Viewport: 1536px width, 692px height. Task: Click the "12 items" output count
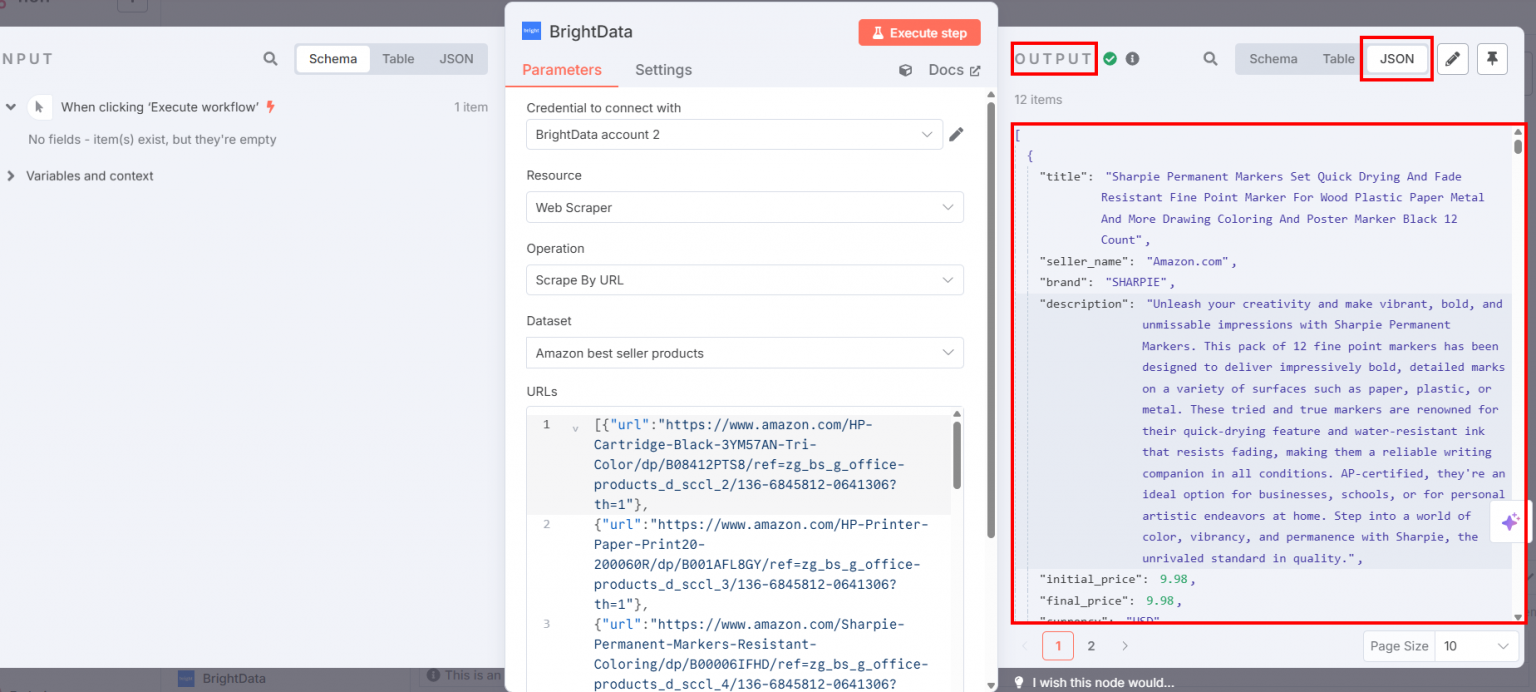1038,100
